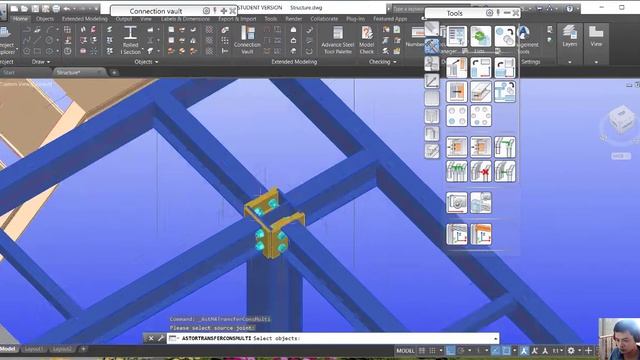Switch to the Labels & Dimensions tab
Viewport: 640px width, 360px height.
(x=185, y=19)
